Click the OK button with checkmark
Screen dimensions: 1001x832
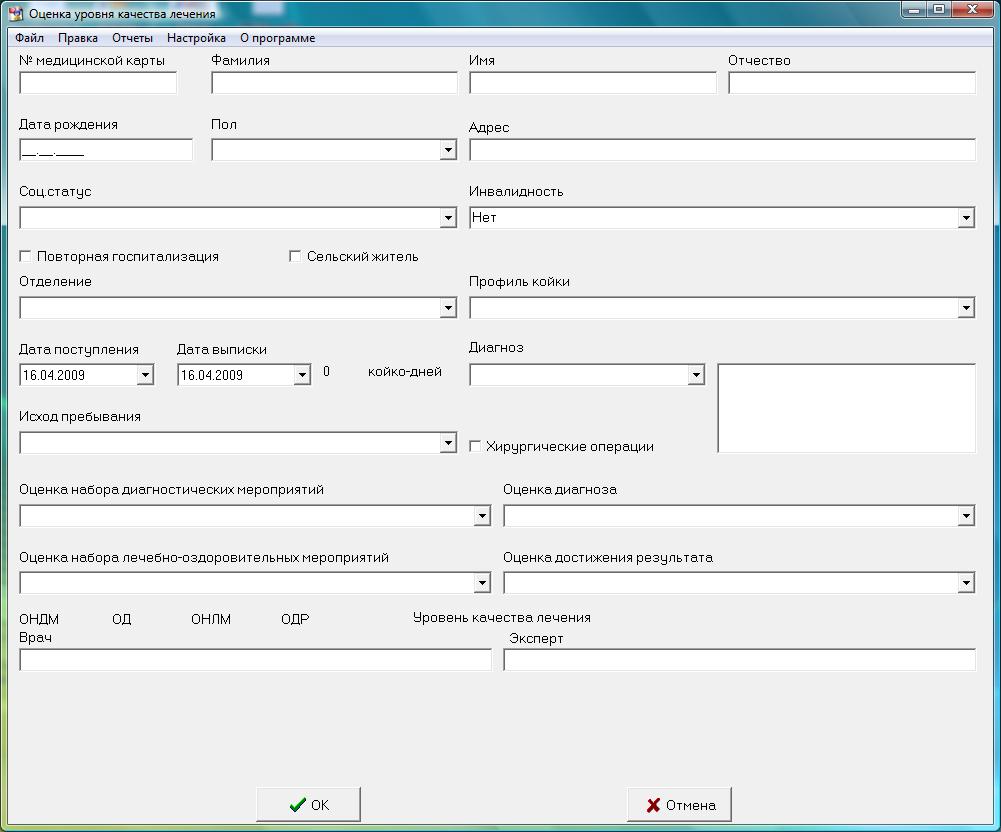[x=308, y=805]
